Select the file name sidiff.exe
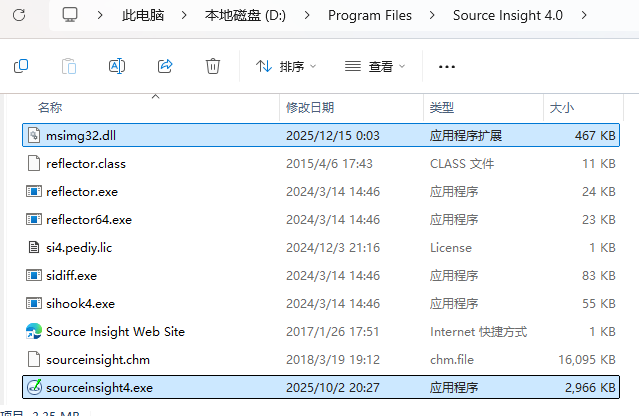 71,275
